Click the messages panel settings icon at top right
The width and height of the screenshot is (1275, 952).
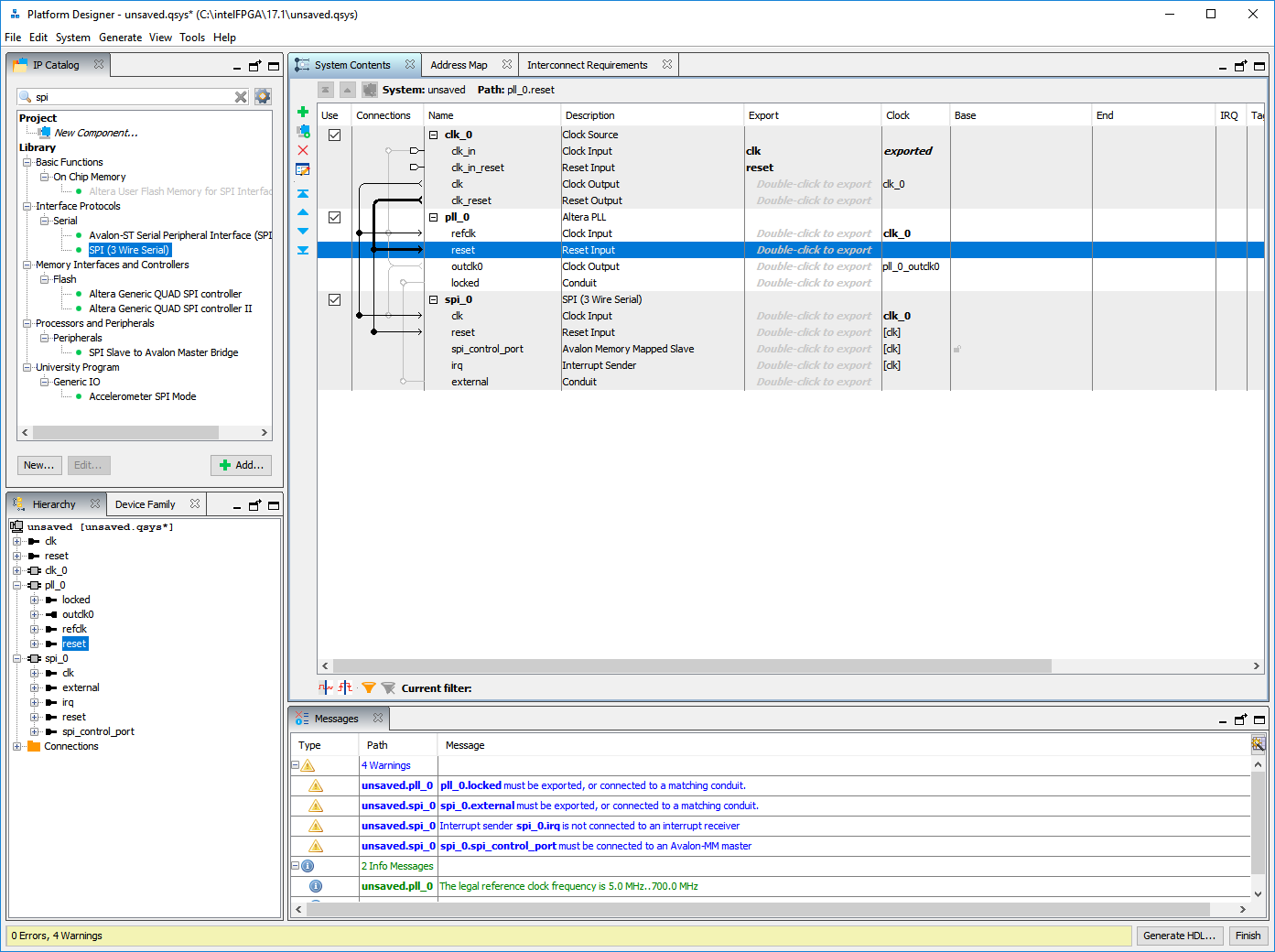[x=1259, y=744]
